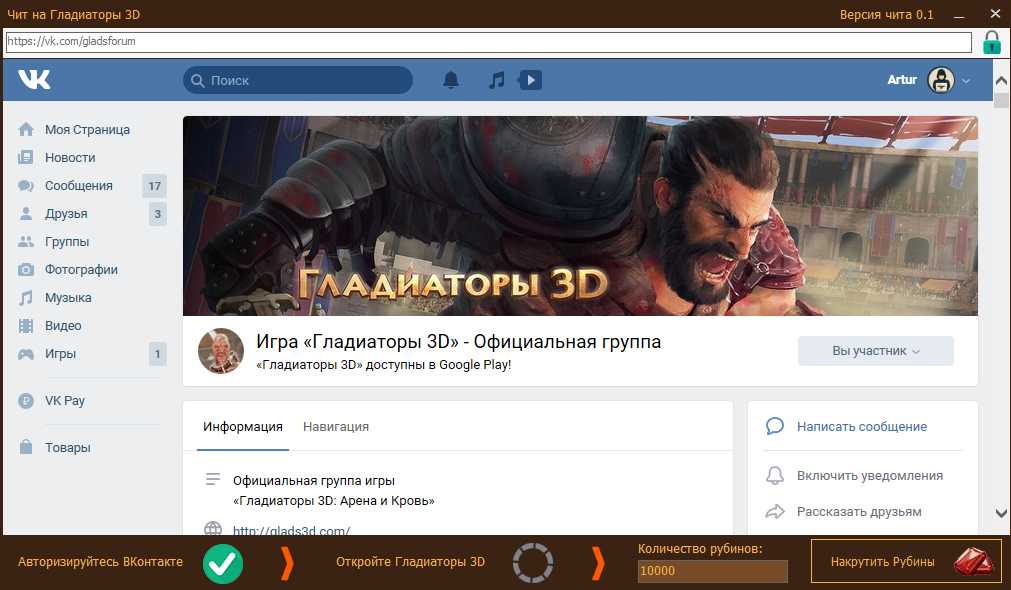Open Фотографии in sidebar
1011x590 pixels.
(x=81, y=270)
